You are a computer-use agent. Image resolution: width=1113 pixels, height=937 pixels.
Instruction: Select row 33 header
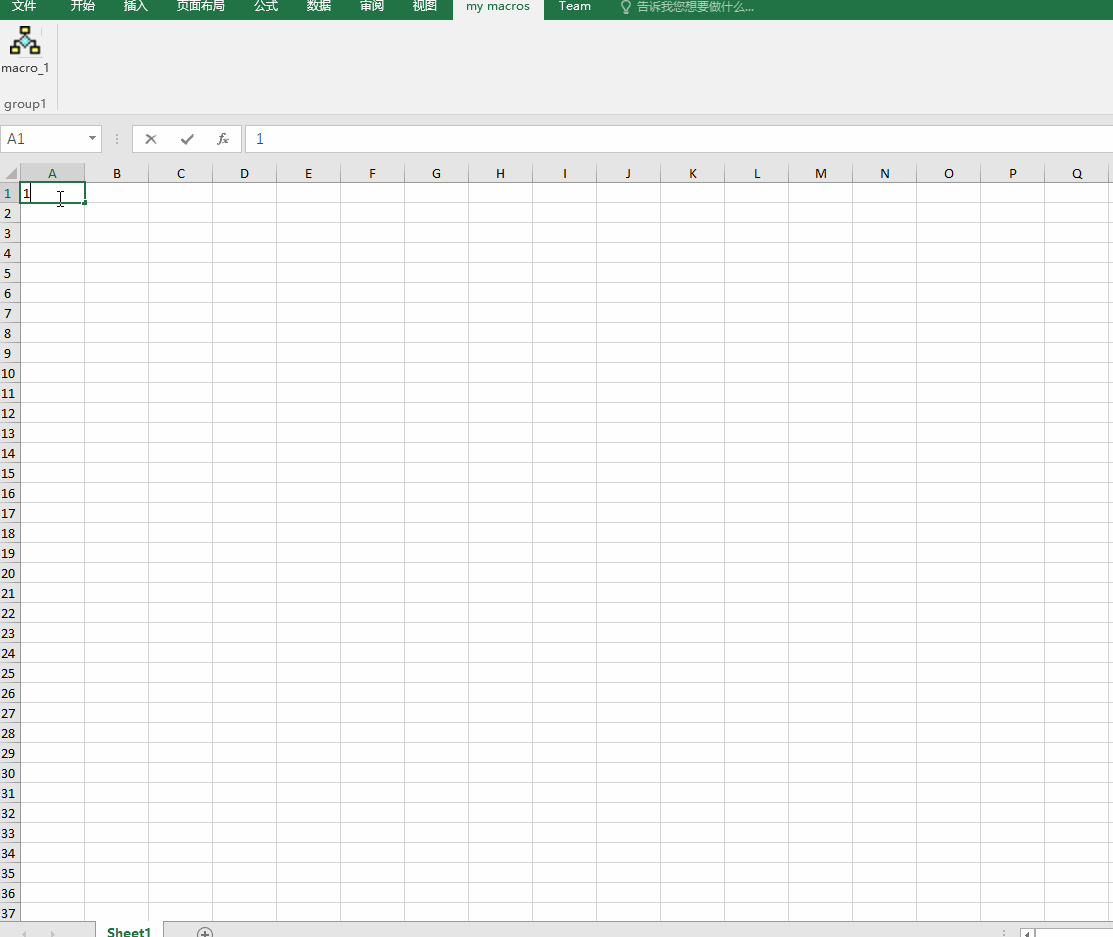pos(9,833)
